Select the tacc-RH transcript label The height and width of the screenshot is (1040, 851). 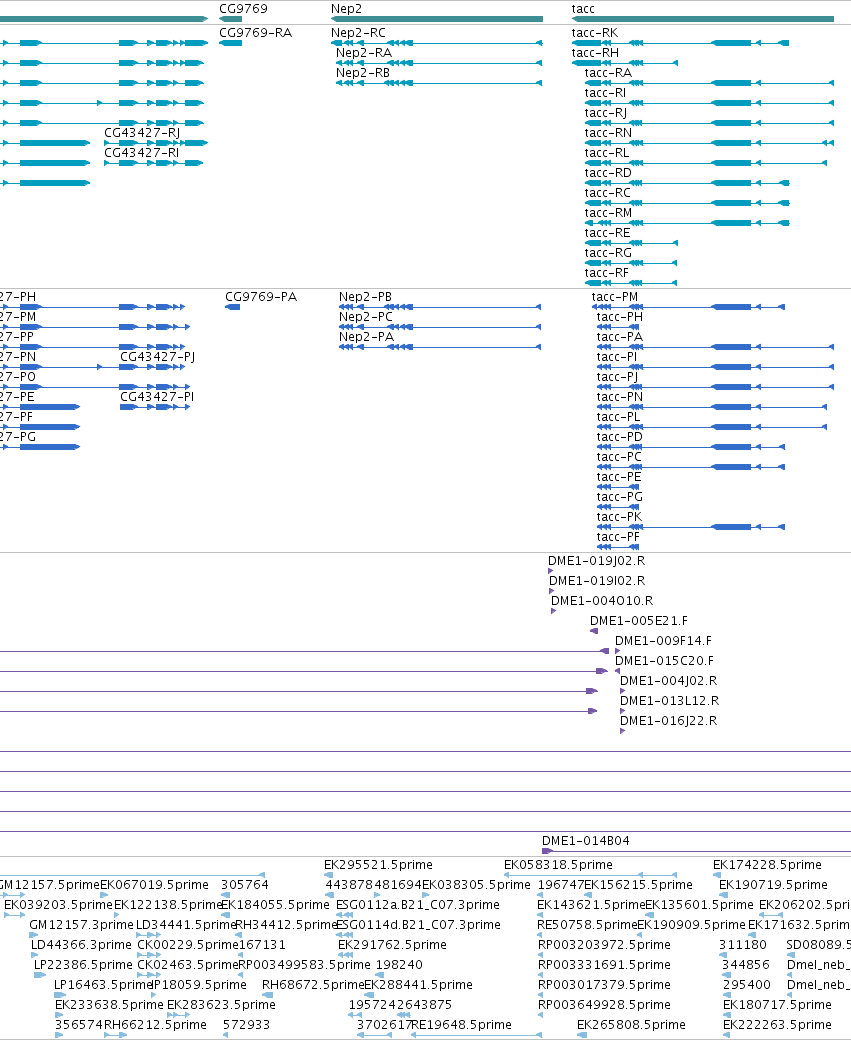pyautogui.click(x=595, y=52)
